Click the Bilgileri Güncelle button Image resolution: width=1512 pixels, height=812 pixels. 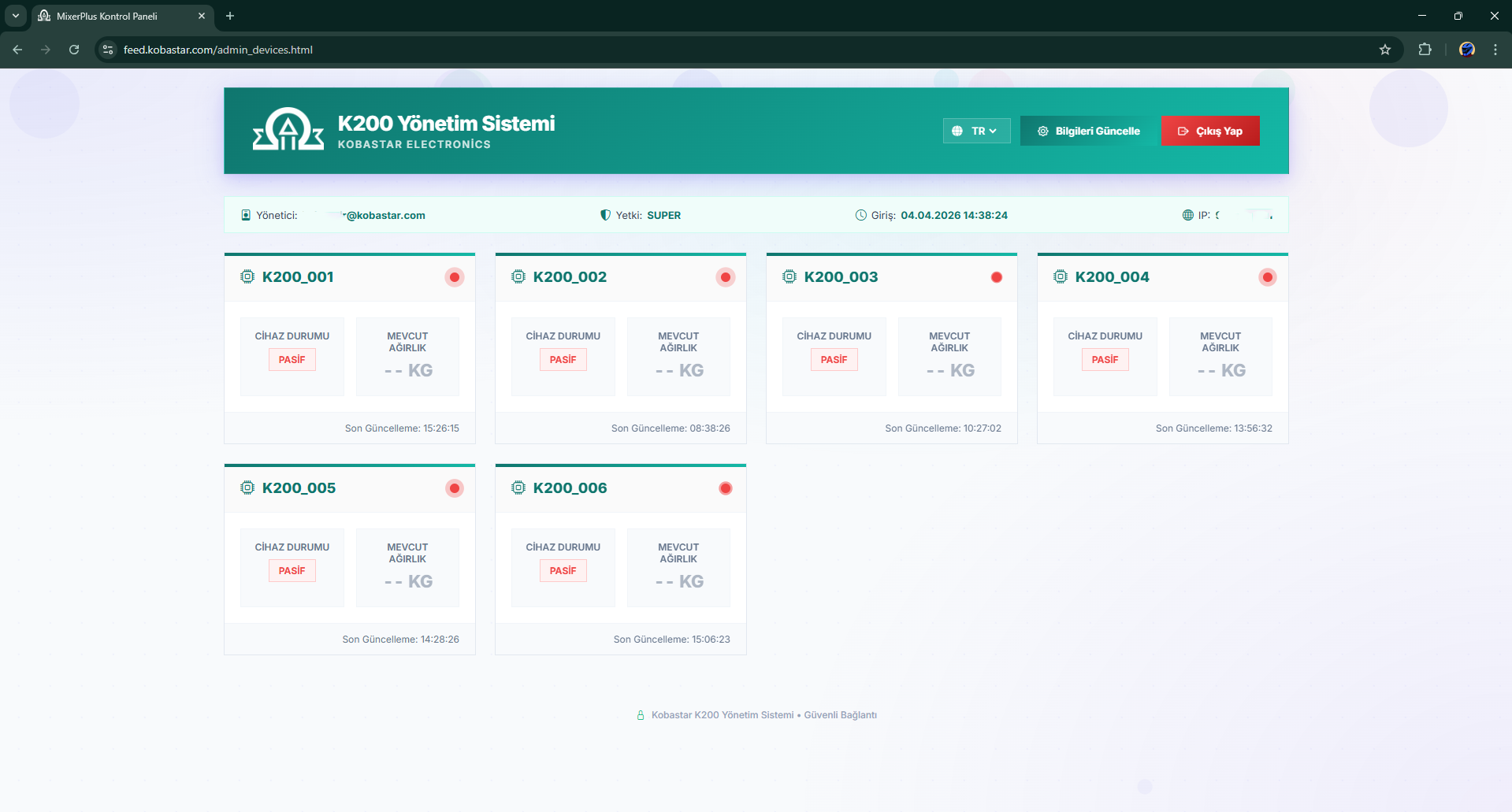pos(1089,131)
